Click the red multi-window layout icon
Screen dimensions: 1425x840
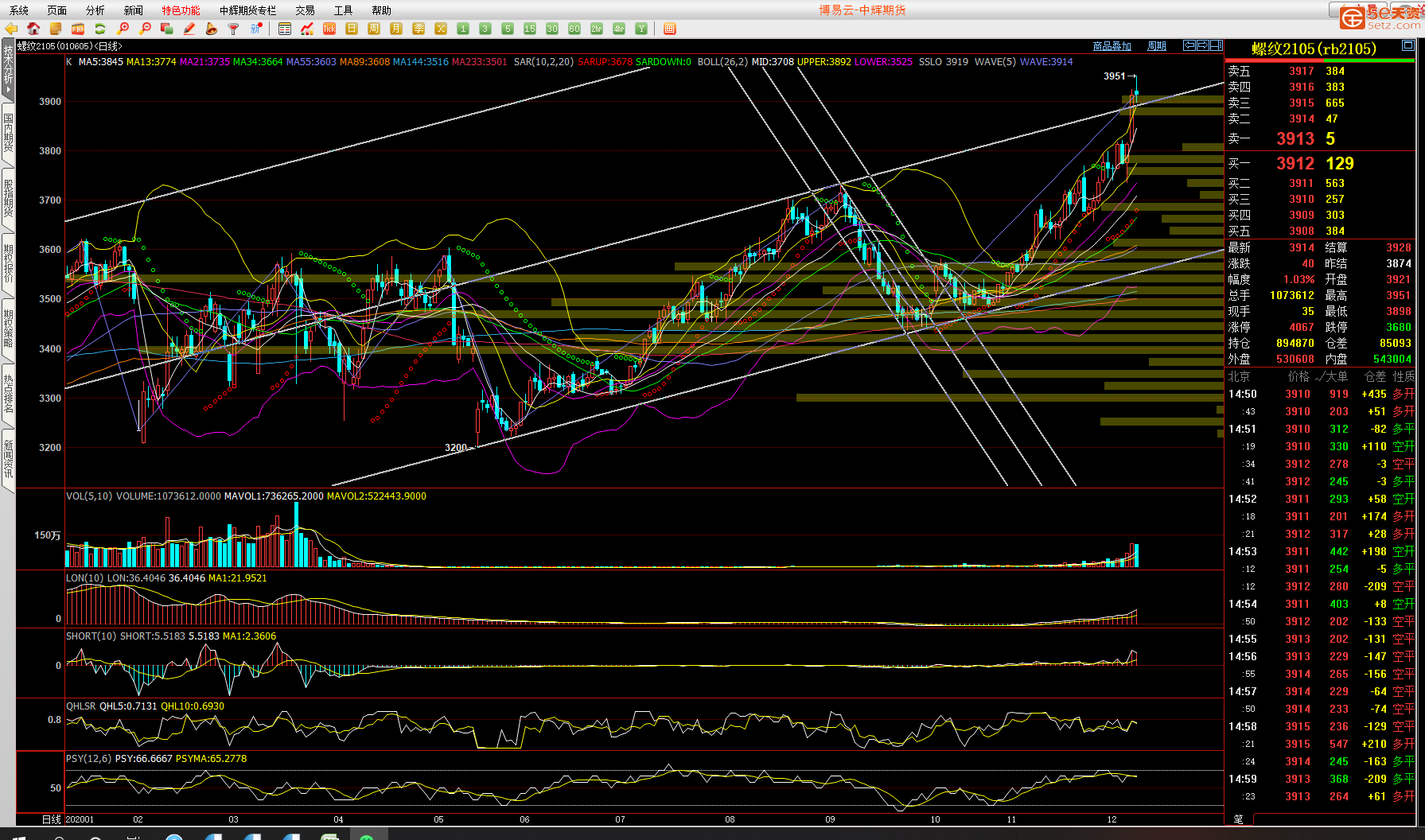(670, 29)
